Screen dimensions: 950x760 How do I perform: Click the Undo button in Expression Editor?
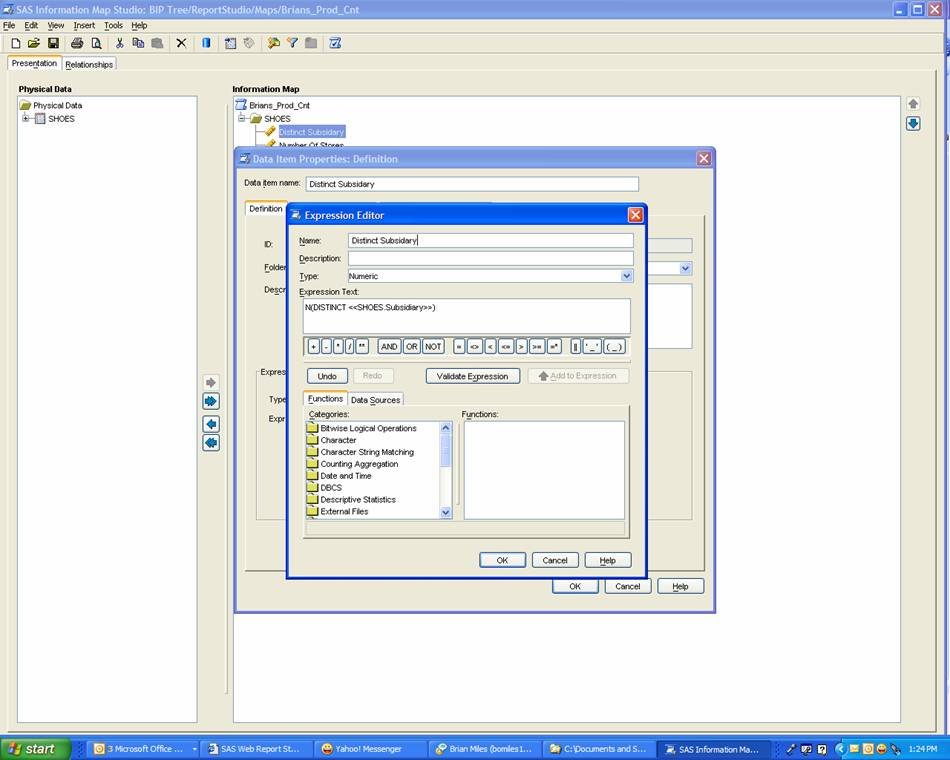pos(326,376)
